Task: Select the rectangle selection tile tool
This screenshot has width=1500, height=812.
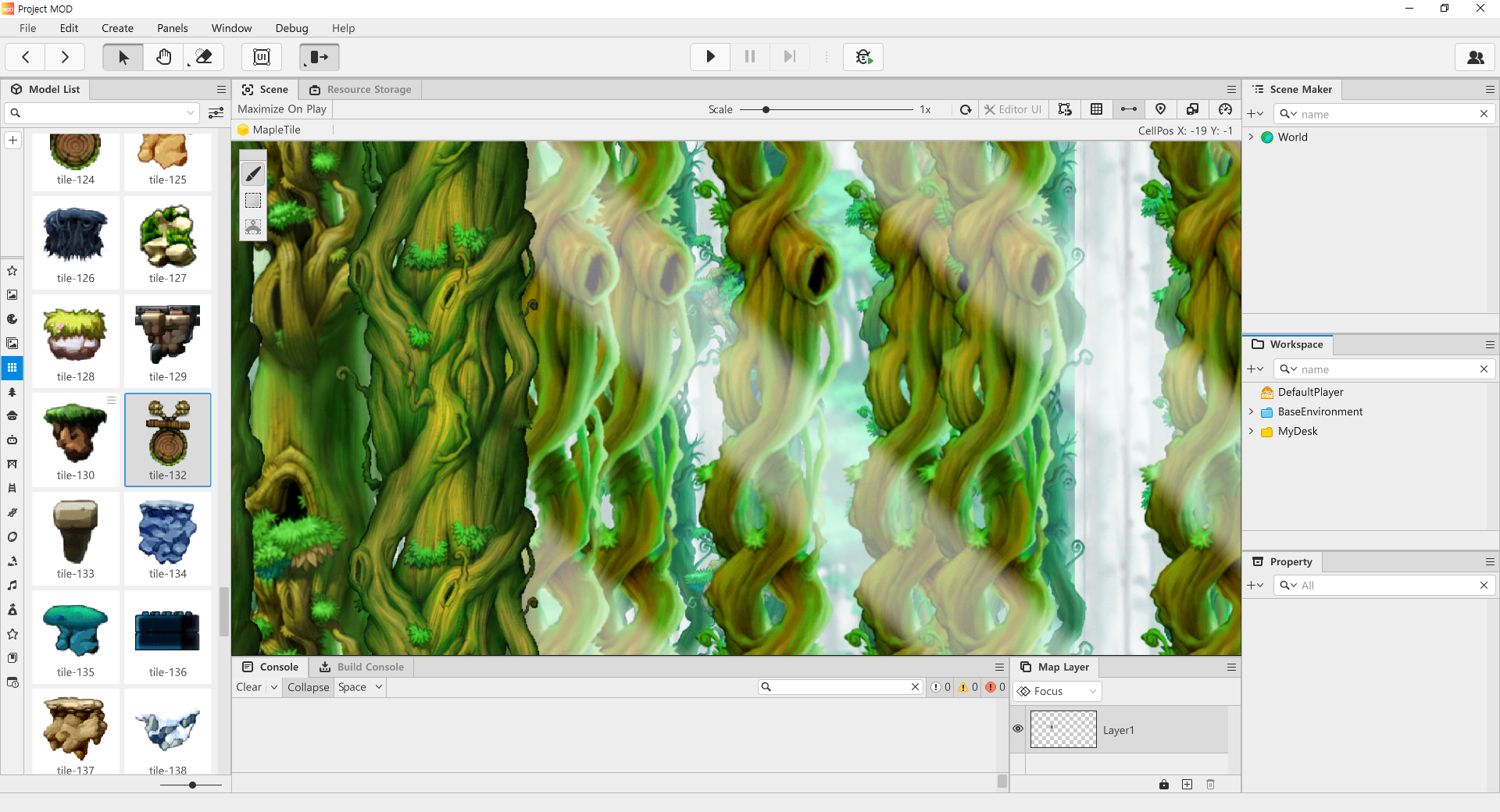Action: [253, 201]
